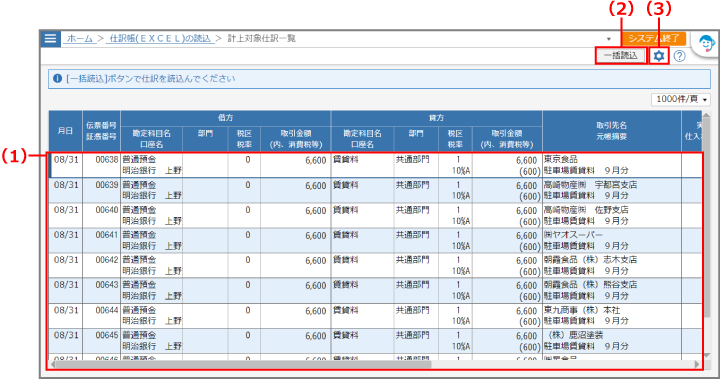The height and width of the screenshot is (379, 720).
Task: Click the 朝霞食品（株）熊谷支店 cell
Action: [x=591, y=285]
